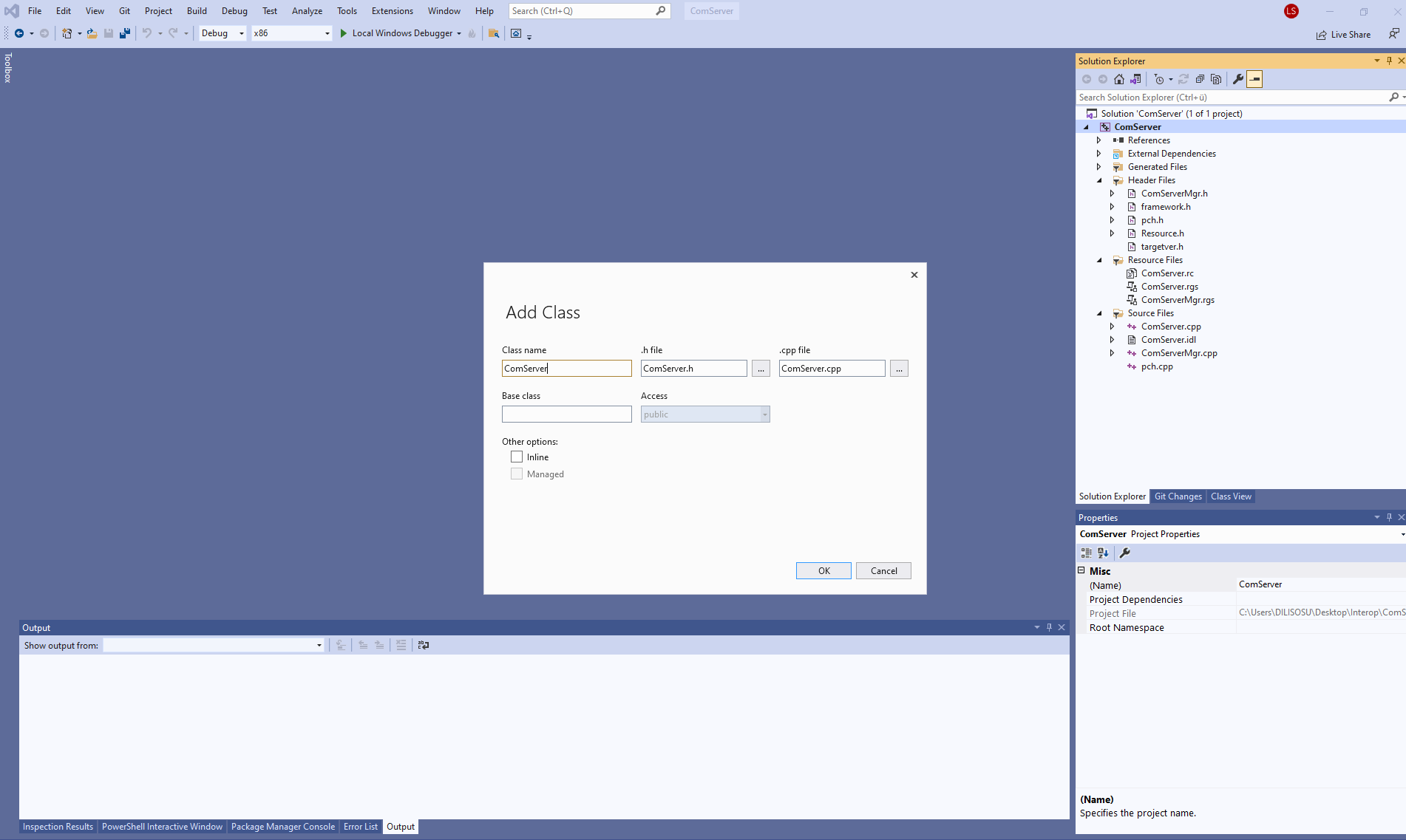Image resolution: width=1406 pixels, height=840 pixels.
Task: Toggle the Managed checkbox
Action: 517,474
